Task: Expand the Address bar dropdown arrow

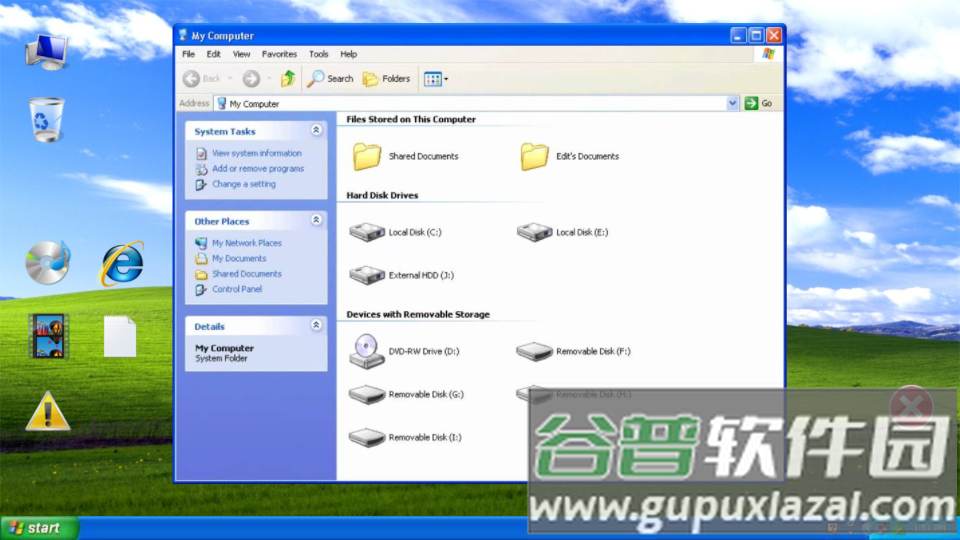Action: tap(732, 103)
